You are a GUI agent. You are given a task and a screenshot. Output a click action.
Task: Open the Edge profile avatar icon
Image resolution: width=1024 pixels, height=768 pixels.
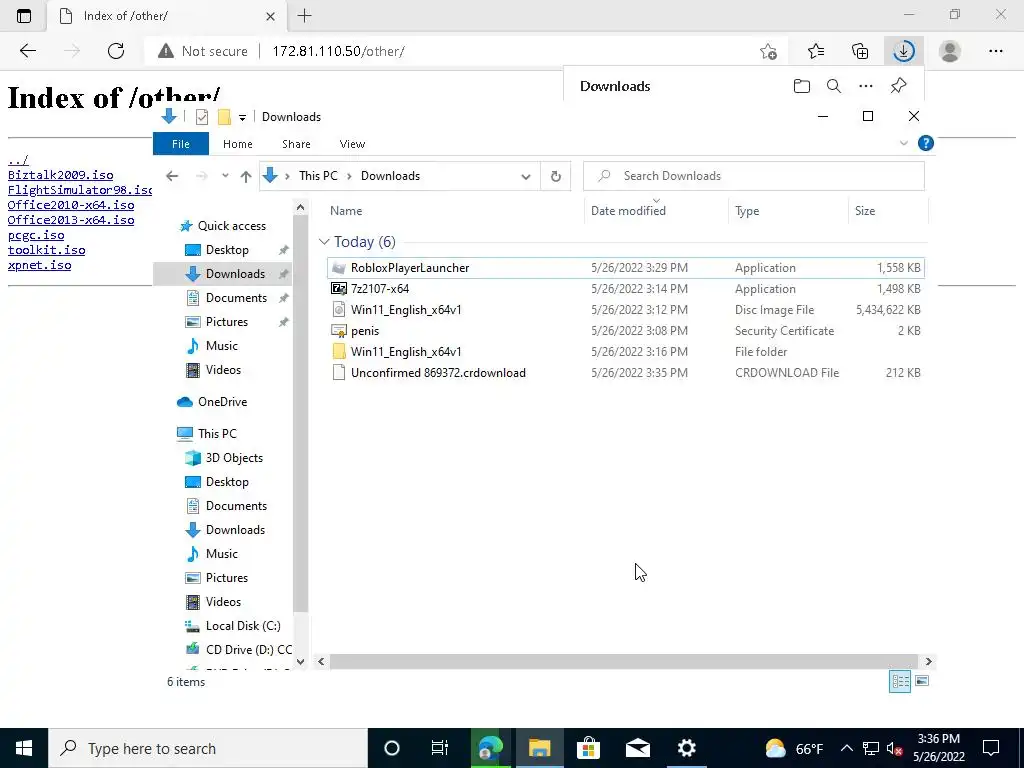coord(950,51)
